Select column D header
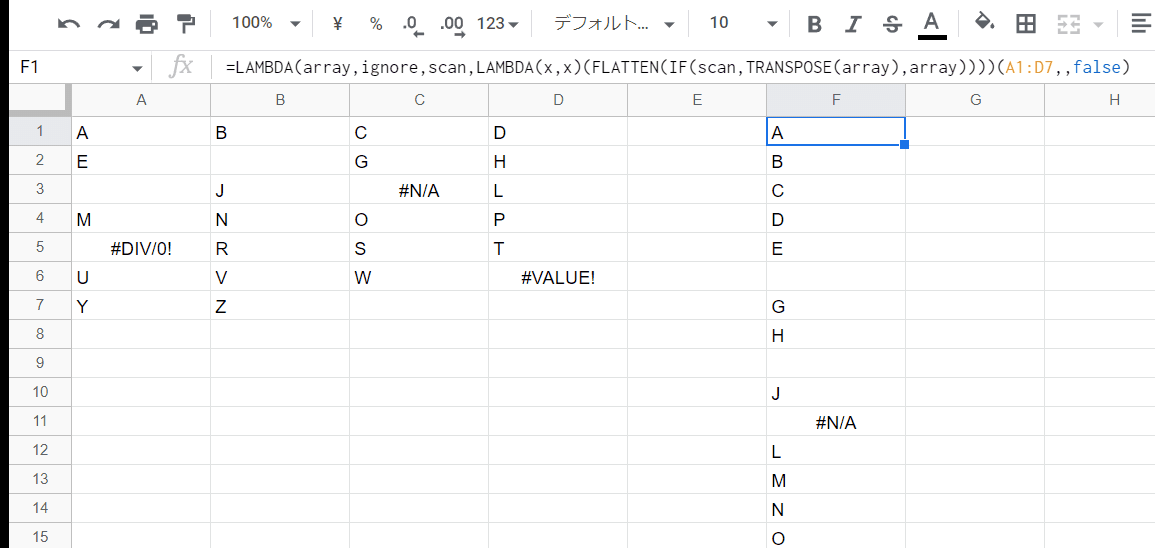The width and height of the screenshot is (1155, 548). [558, 100]
